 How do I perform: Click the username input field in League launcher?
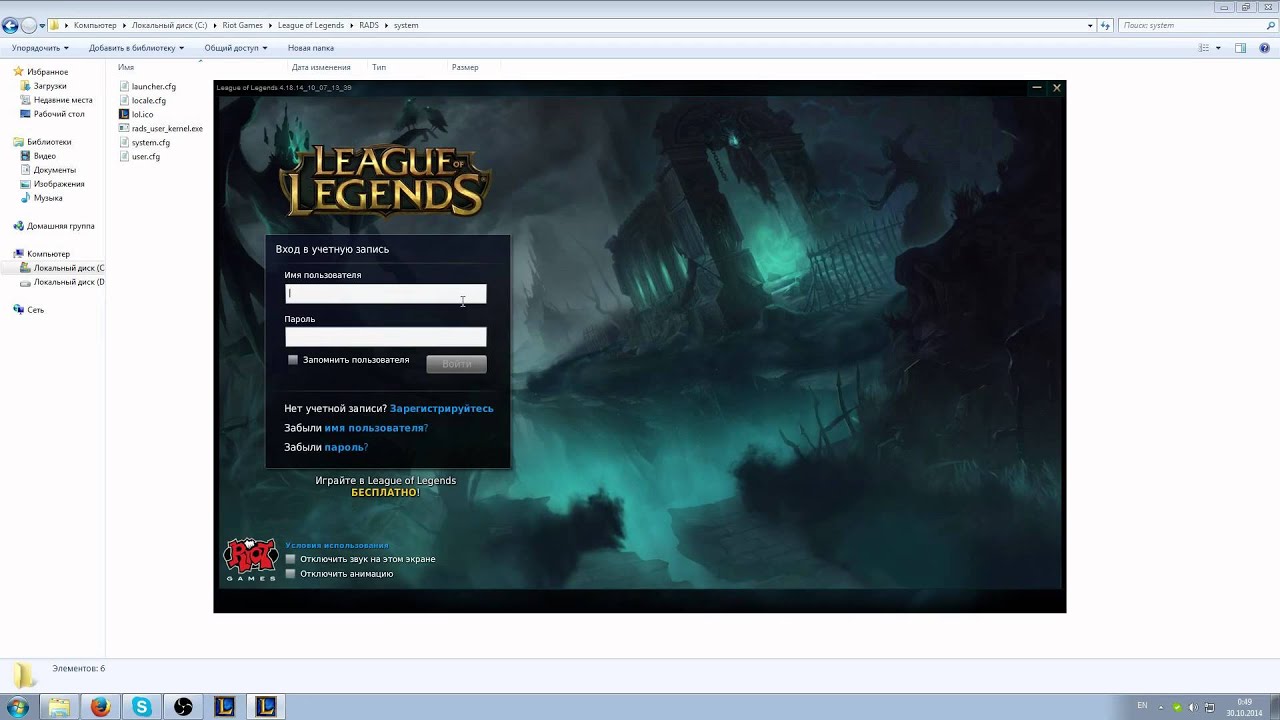coord(386,293)
